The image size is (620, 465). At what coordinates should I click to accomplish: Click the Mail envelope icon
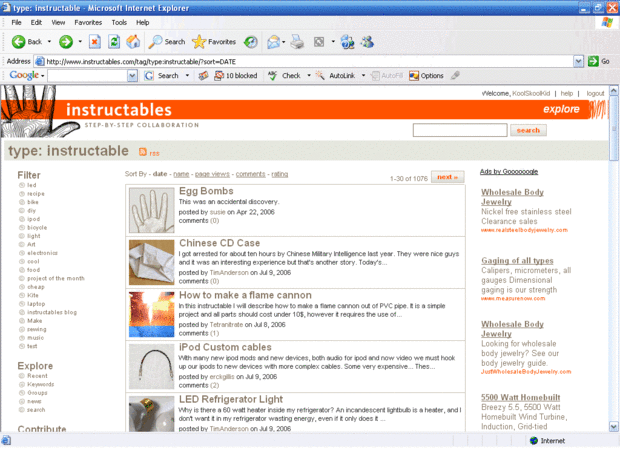(x=273, y=42)
